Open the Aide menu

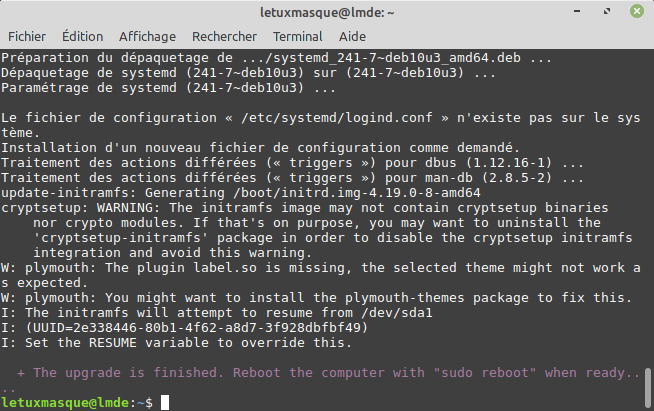(x=353, y=36)
